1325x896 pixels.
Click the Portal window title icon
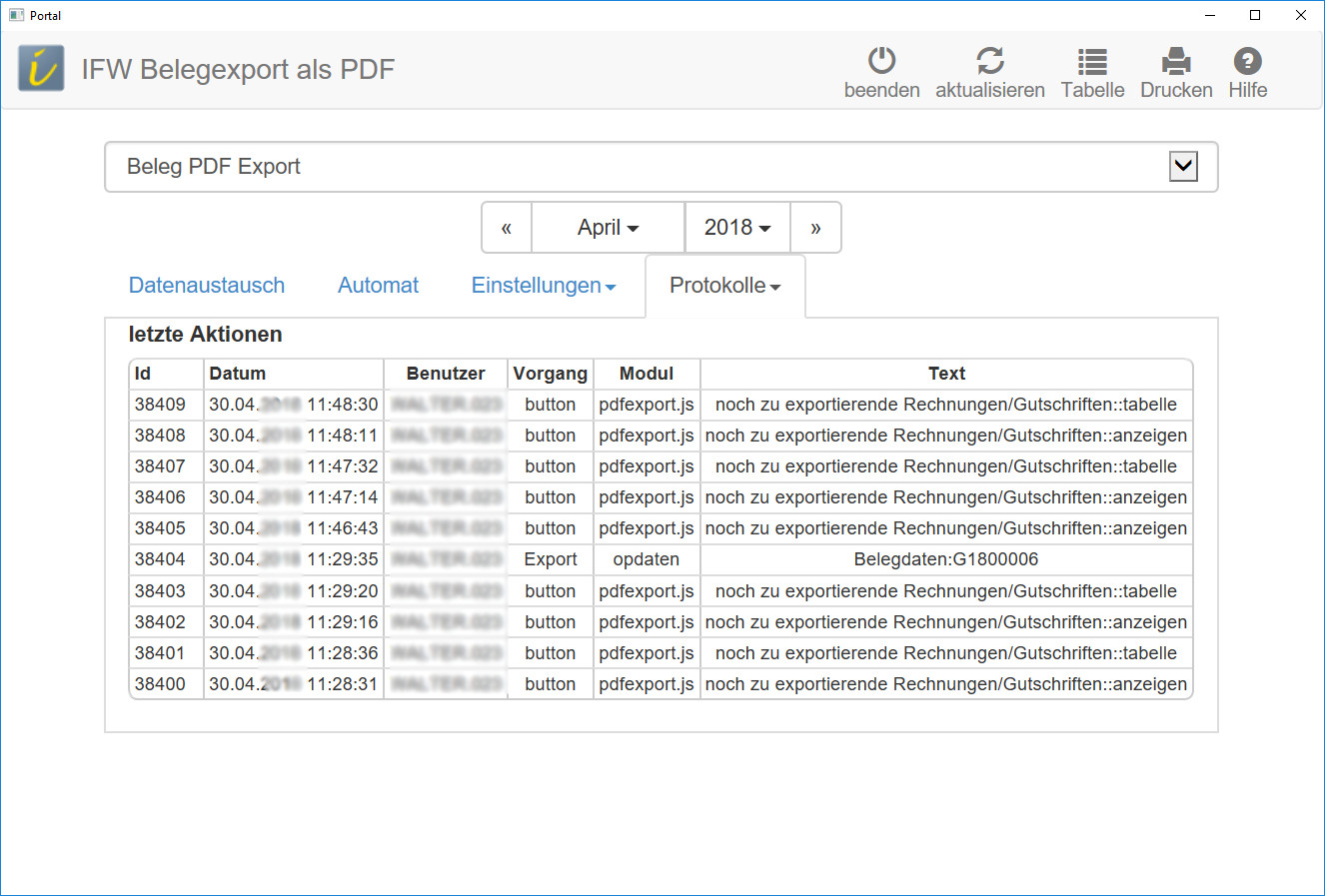[x=16, y=15]
